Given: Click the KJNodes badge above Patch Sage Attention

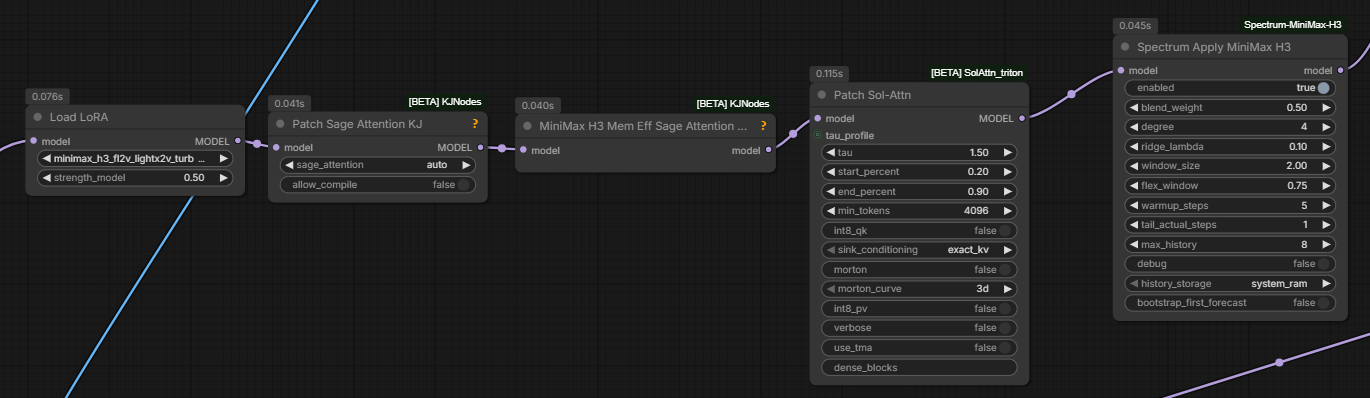Looking at the screenshot, I should (x=445, y=103).
